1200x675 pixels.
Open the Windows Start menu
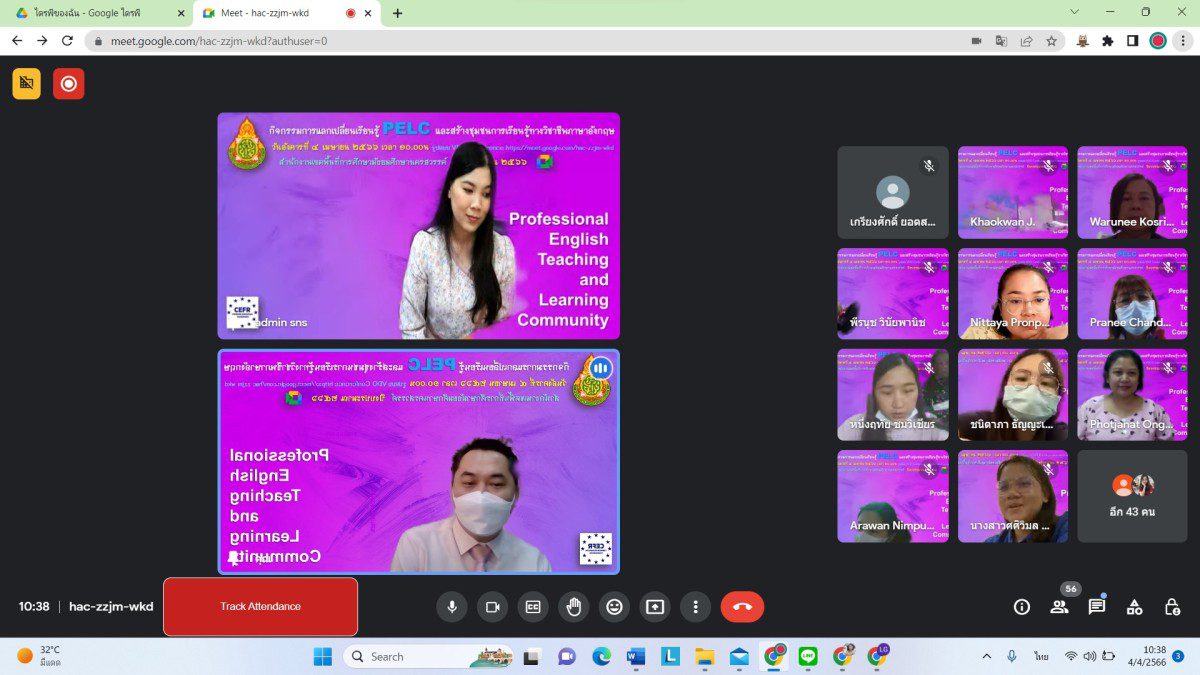tap(323, 656)
